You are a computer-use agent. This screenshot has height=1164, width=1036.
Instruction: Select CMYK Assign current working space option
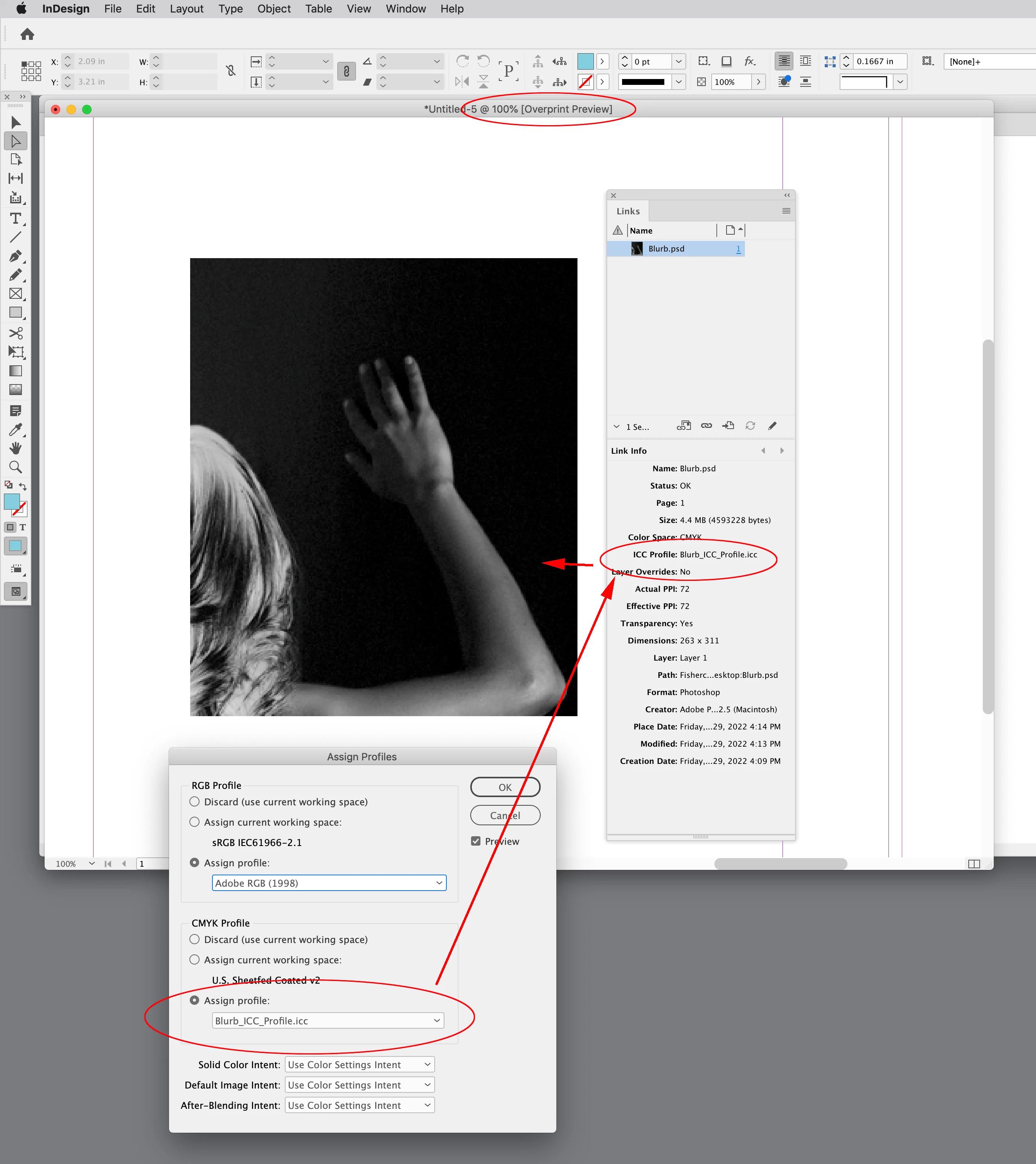pyautogui.click(x=195, y=959)
